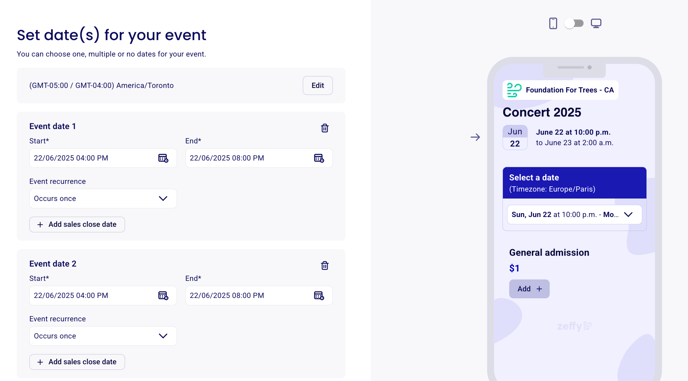
Task: Click the right arrow beside phone preview
Action: (x=475, y=137)
